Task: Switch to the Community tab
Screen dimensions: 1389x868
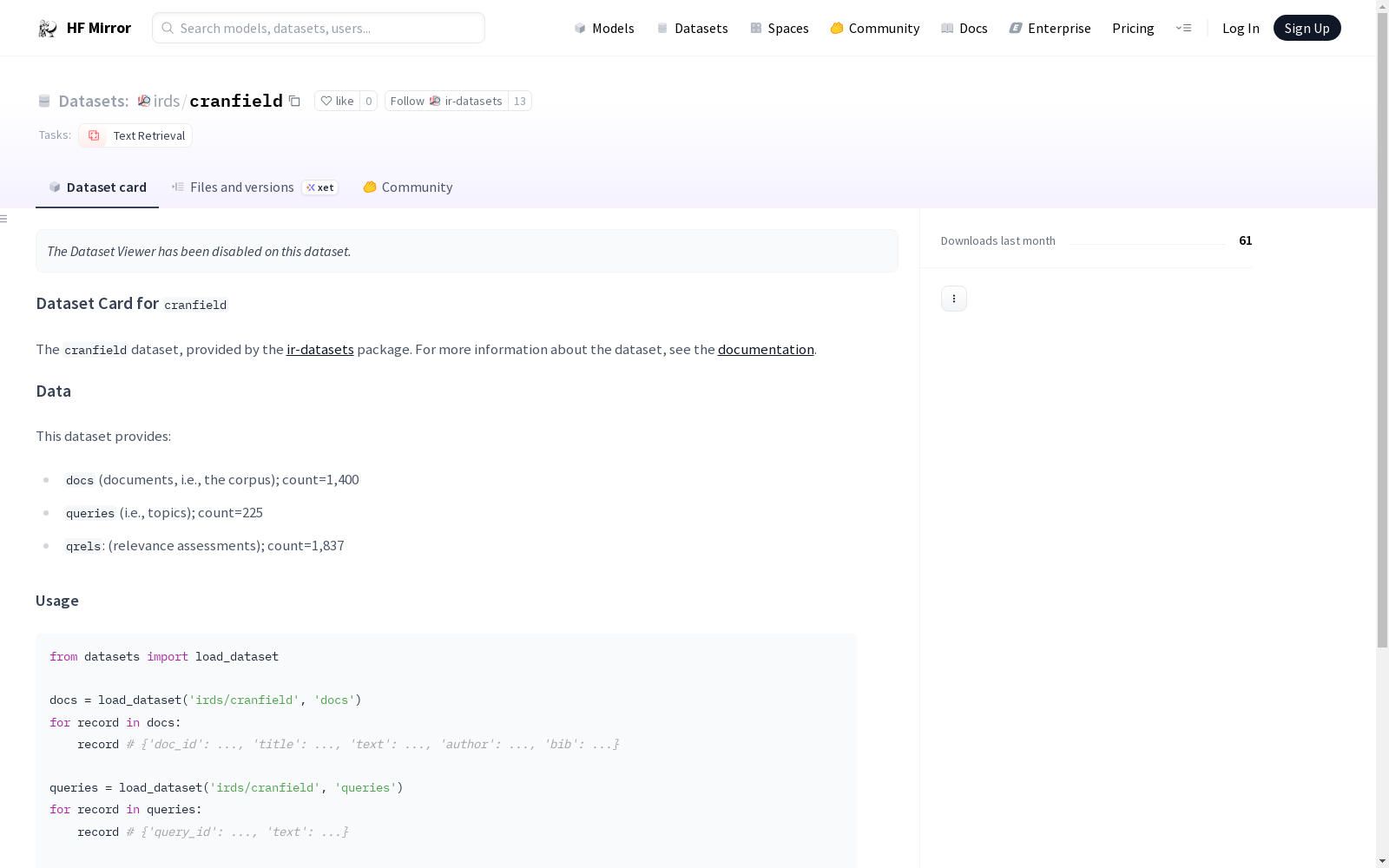Action: point(407,187)
